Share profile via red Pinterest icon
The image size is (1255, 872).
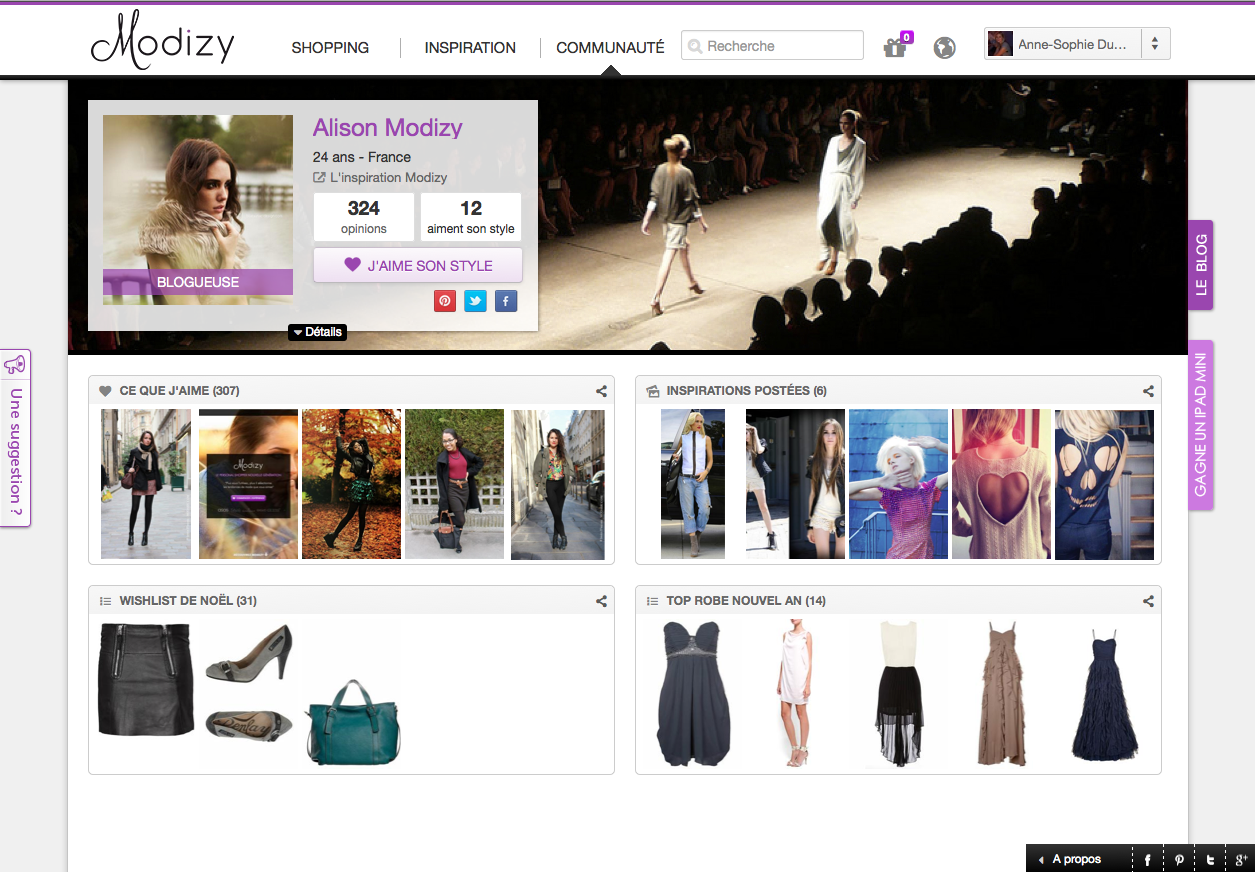(x=445, y=301)
